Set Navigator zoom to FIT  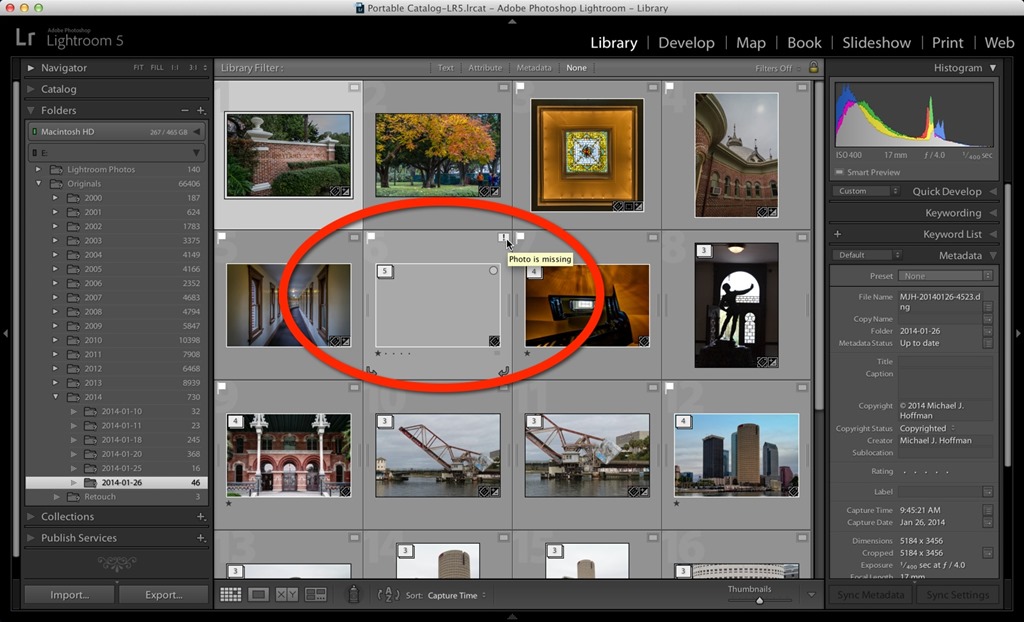pyautogui.click(x=138, y=68)
